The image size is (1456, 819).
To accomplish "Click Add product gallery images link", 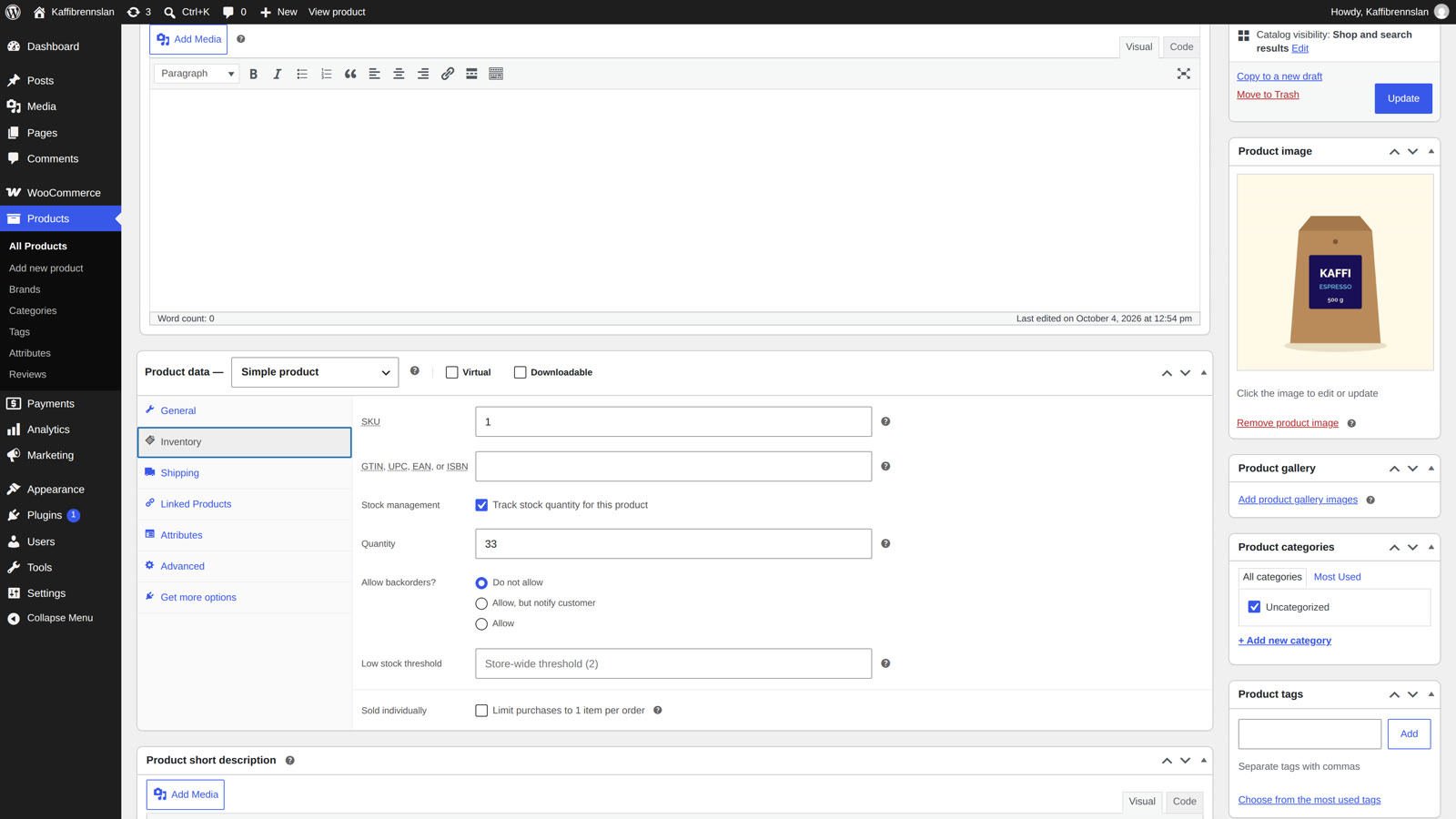I will [1298, 500].
